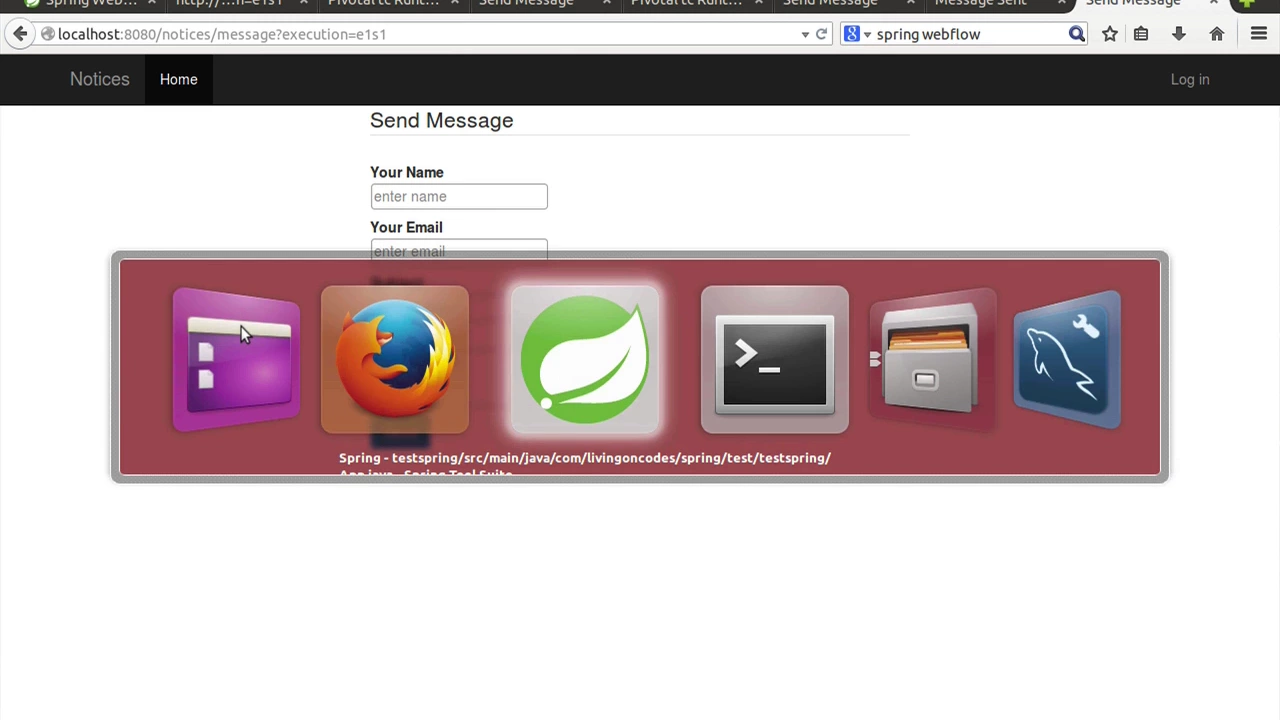Click the Your Name label

pos(407,172)
